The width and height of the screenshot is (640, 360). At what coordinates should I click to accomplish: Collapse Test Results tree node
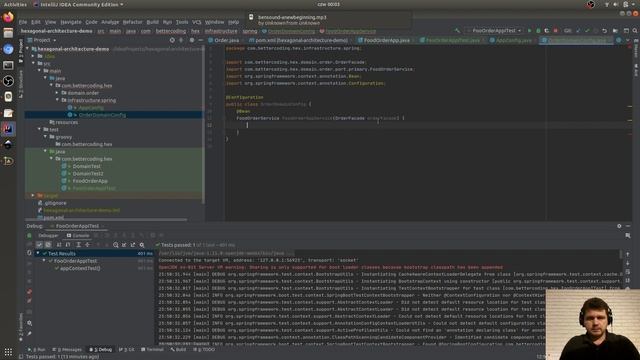pyautogui.click(x=38, y=253)
